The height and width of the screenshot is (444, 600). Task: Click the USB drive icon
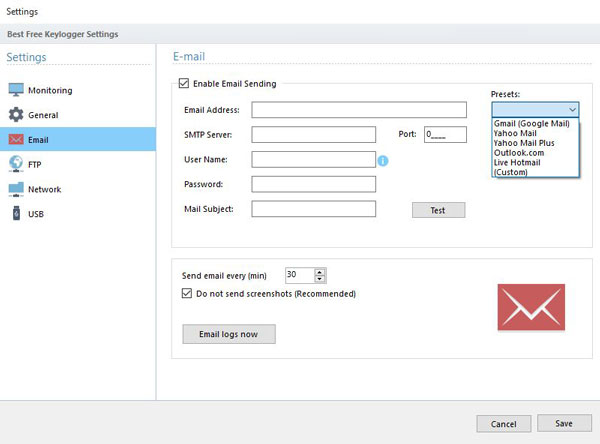click(x=16, y=214)
